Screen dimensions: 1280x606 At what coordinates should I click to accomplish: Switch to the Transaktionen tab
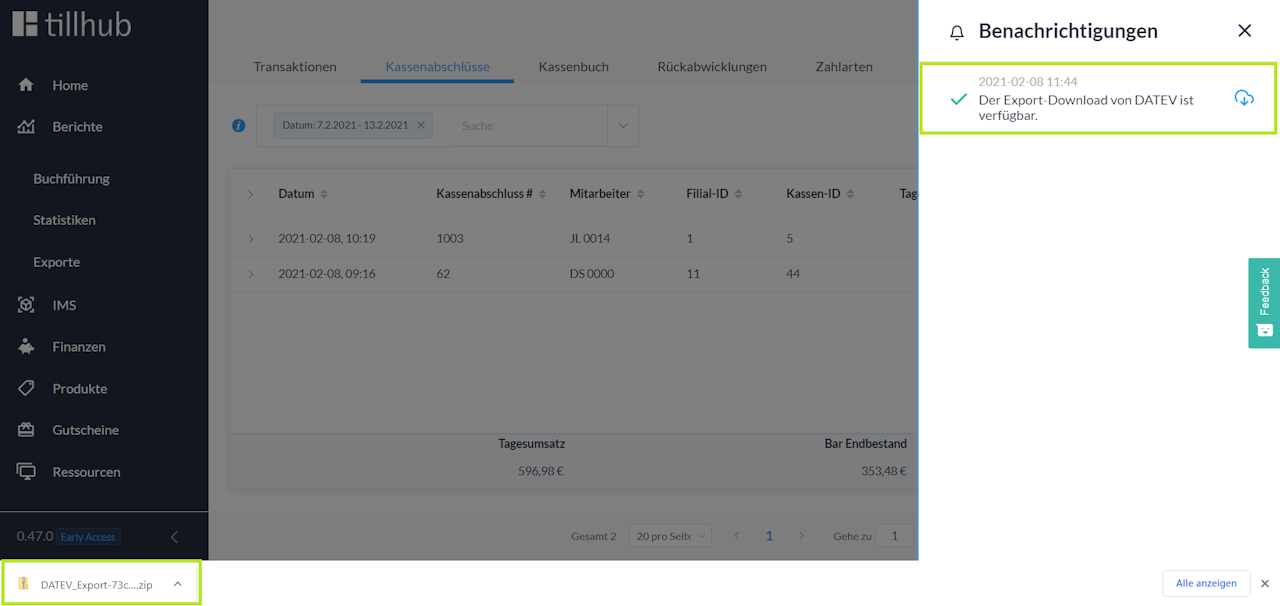pos(295,67)
